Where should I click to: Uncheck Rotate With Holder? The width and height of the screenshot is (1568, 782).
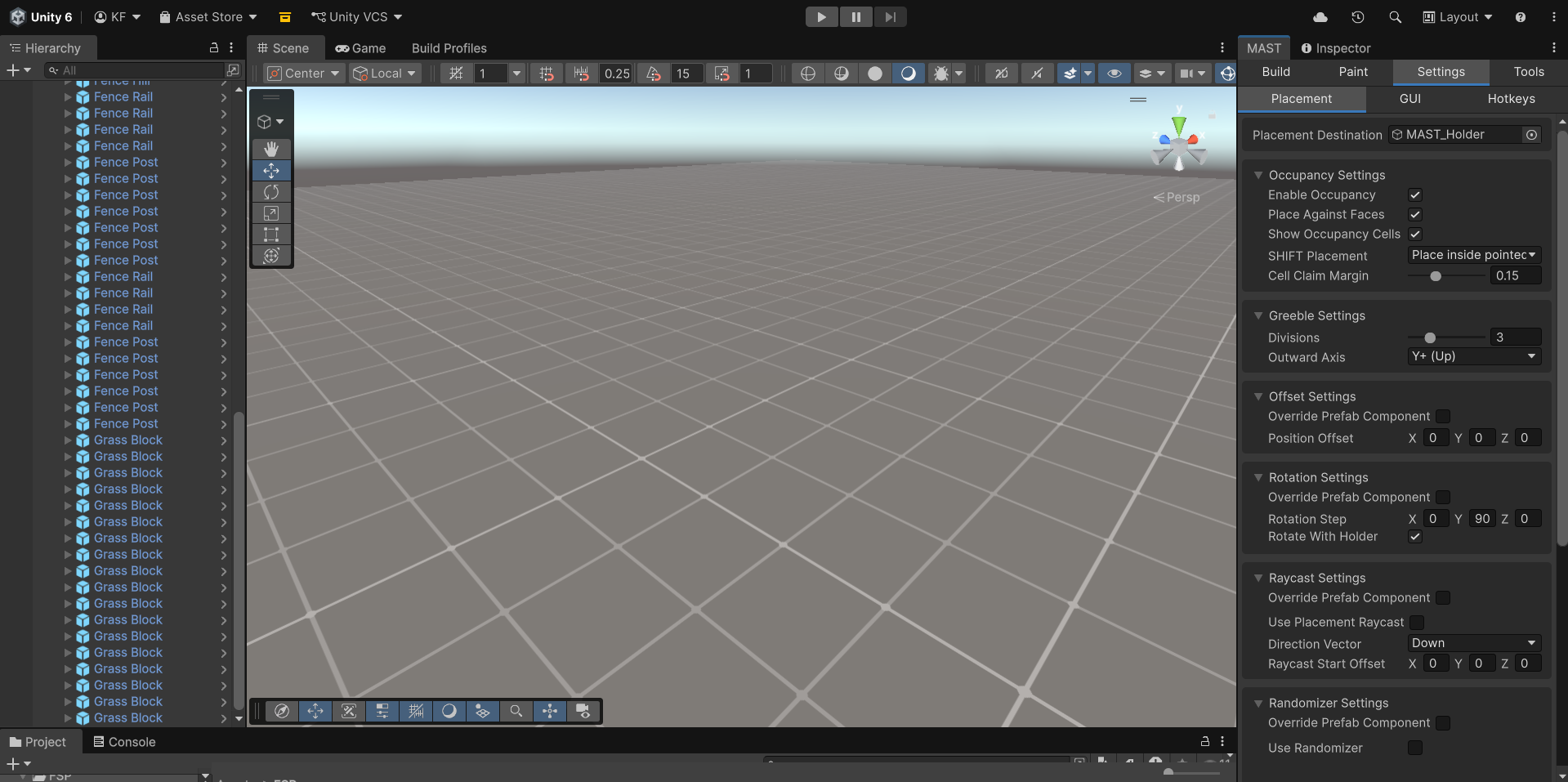coord(1415,537)
